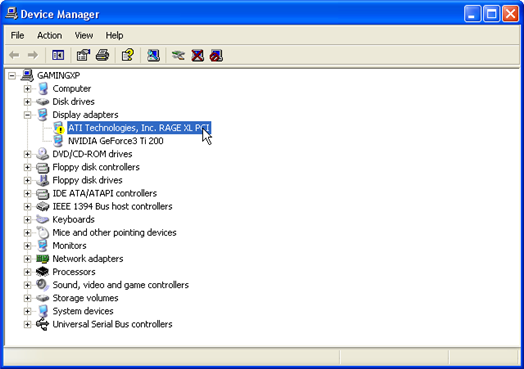Select IDE ATA/ATAPI controllers label
Viewport: 524px width, 369px height.
point(105,193)
